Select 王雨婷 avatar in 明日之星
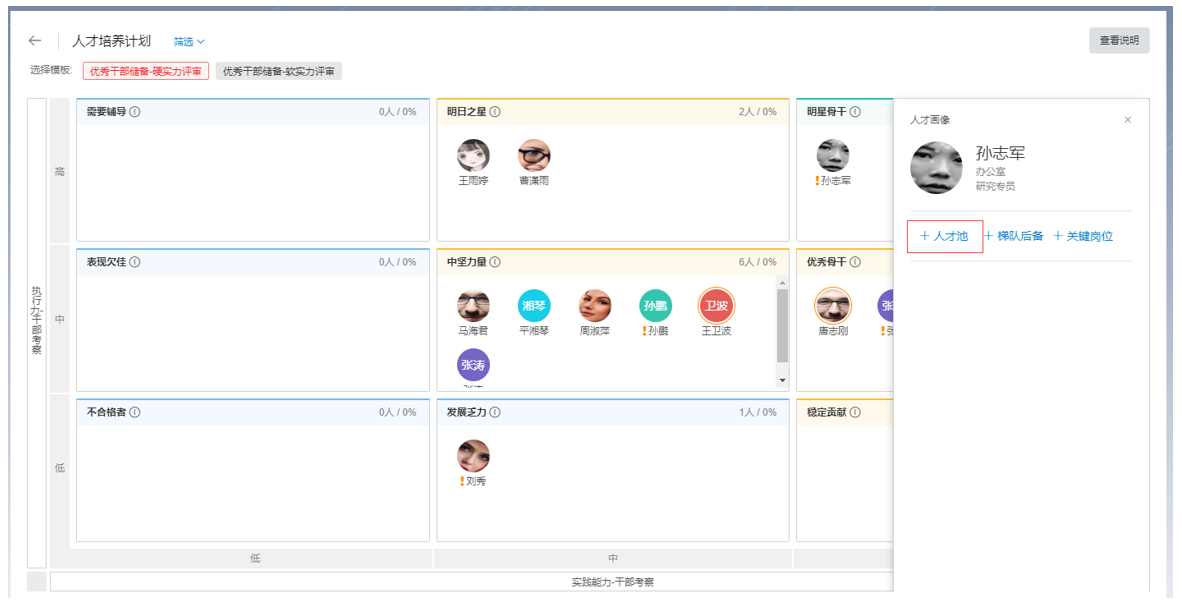 [x=473, y=155]
